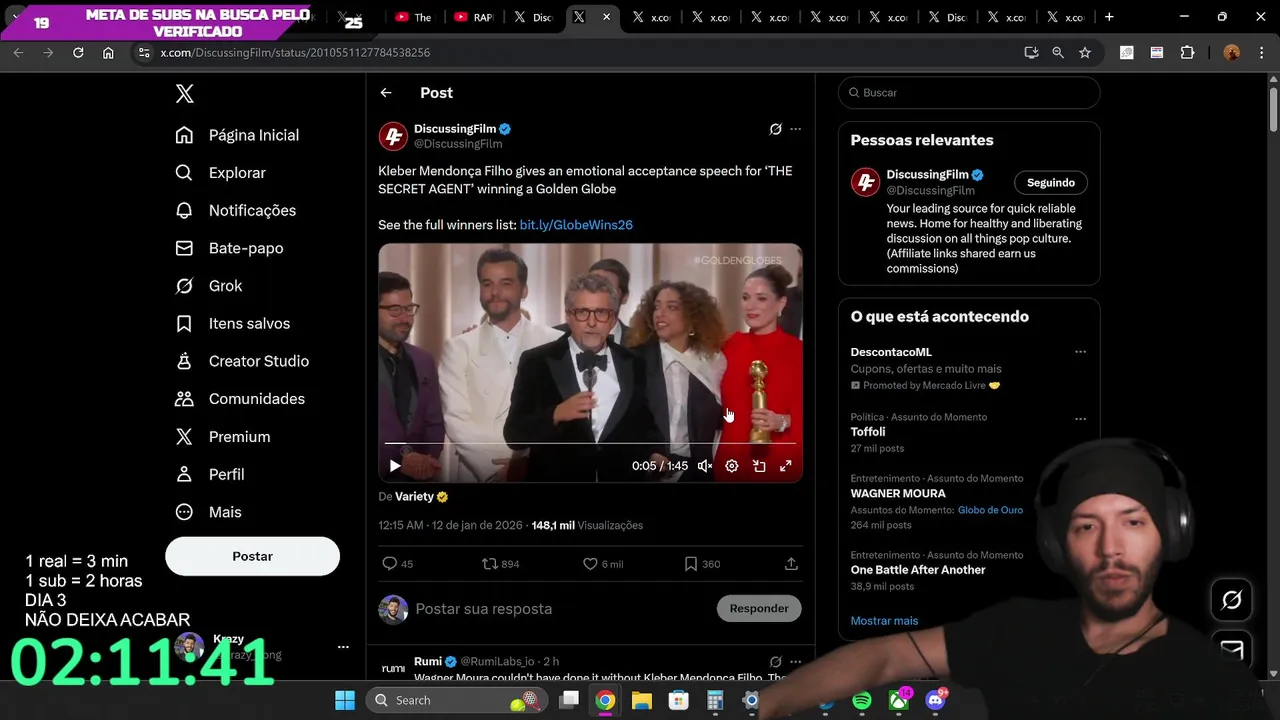Open the X logo home icon
Viewport: 1280px width, 720px height.
(184, 94)
